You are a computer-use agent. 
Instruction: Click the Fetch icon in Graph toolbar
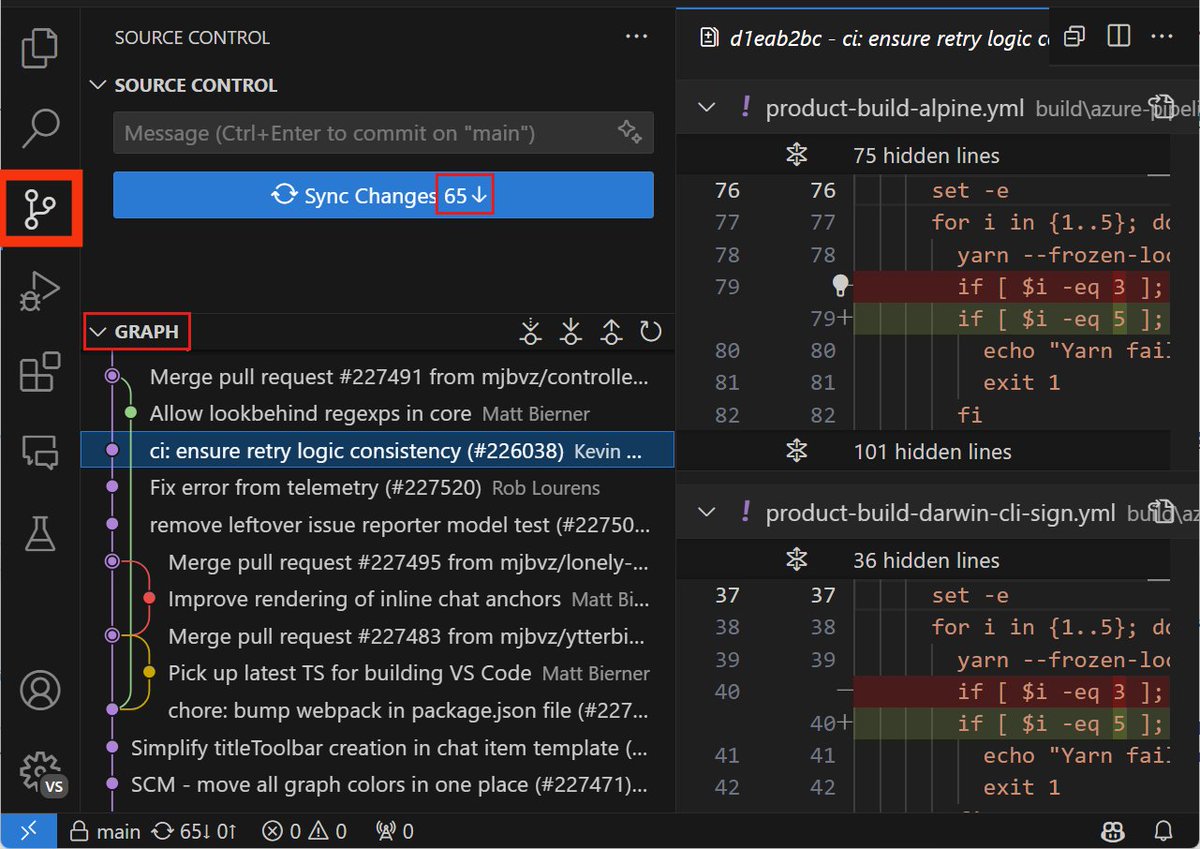click(x=531, y=332)
